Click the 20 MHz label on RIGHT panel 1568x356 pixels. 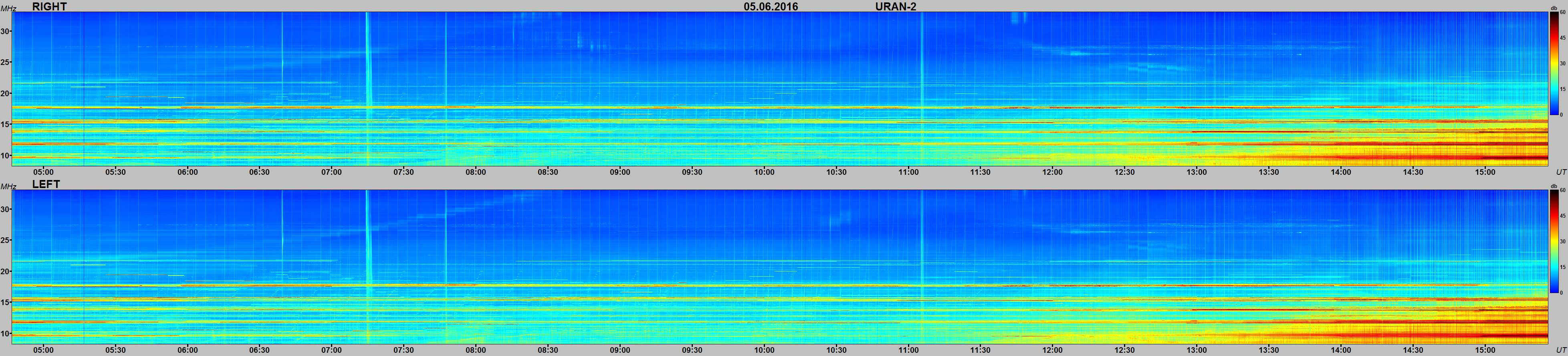[6, 93]
